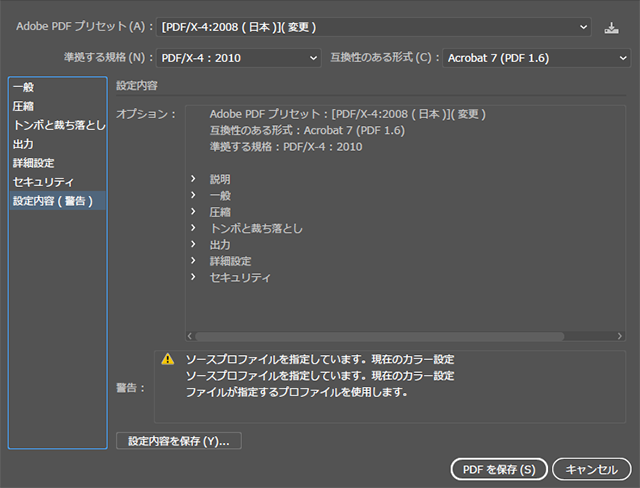
Task: Expand the 説明 section
Action: pos(193,179)
